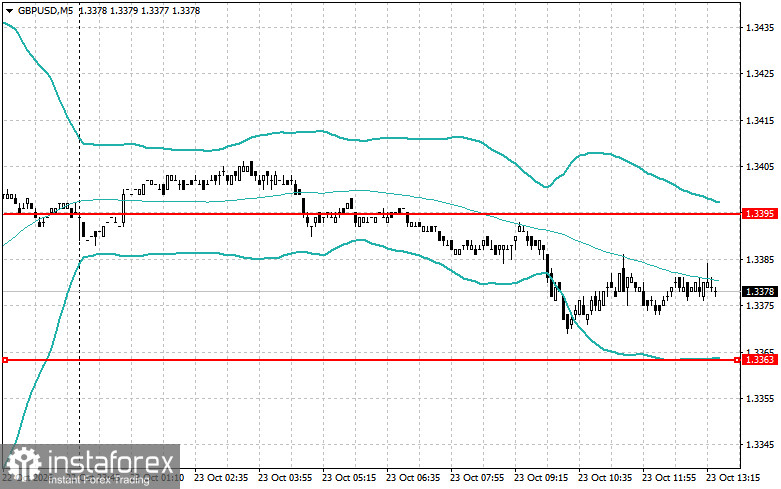Image resolution: width=781 pixels, height=489 pixels.
Task: Grab the left handle of the 1.3363 line
Action: 5,360
